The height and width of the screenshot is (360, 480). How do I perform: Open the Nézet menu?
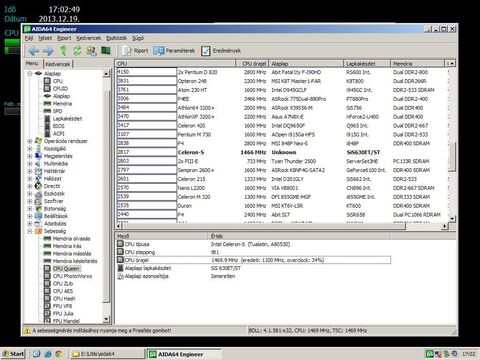point(45,38)
